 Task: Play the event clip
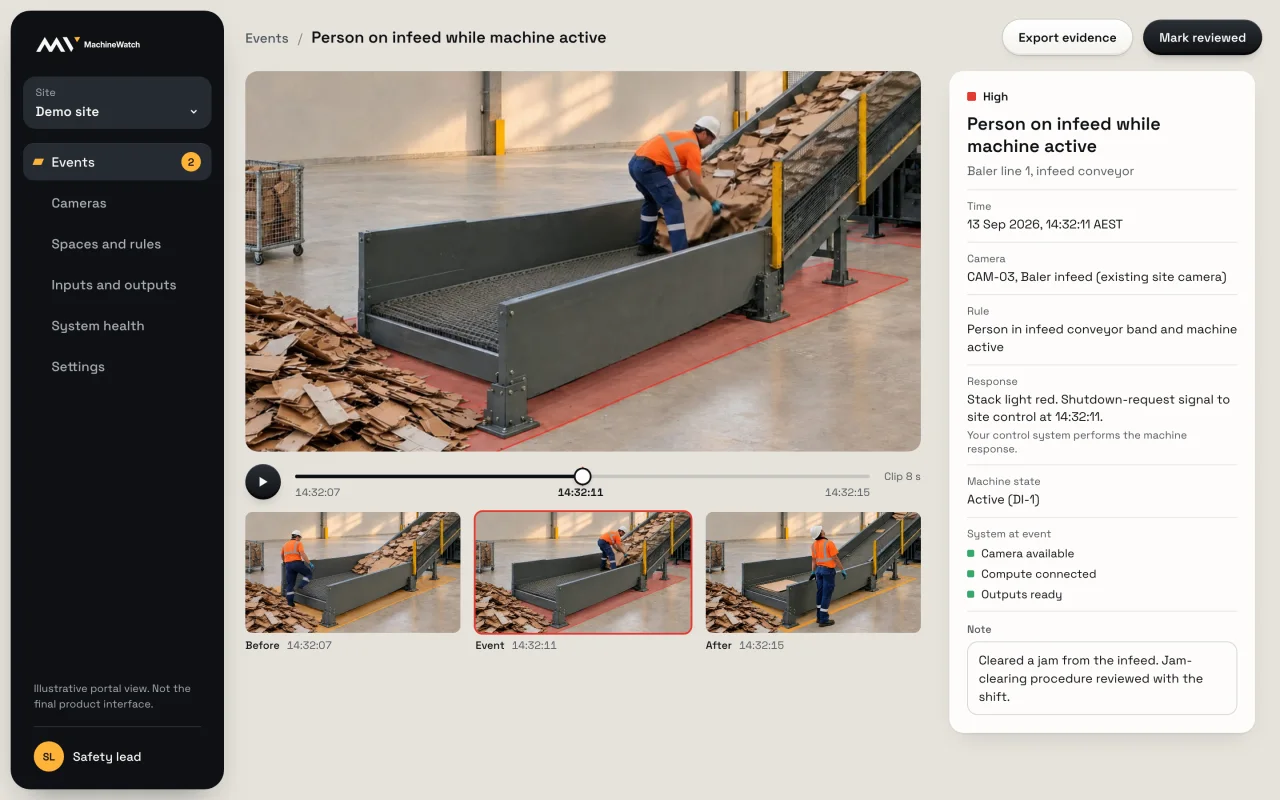(x=263, y=482)
